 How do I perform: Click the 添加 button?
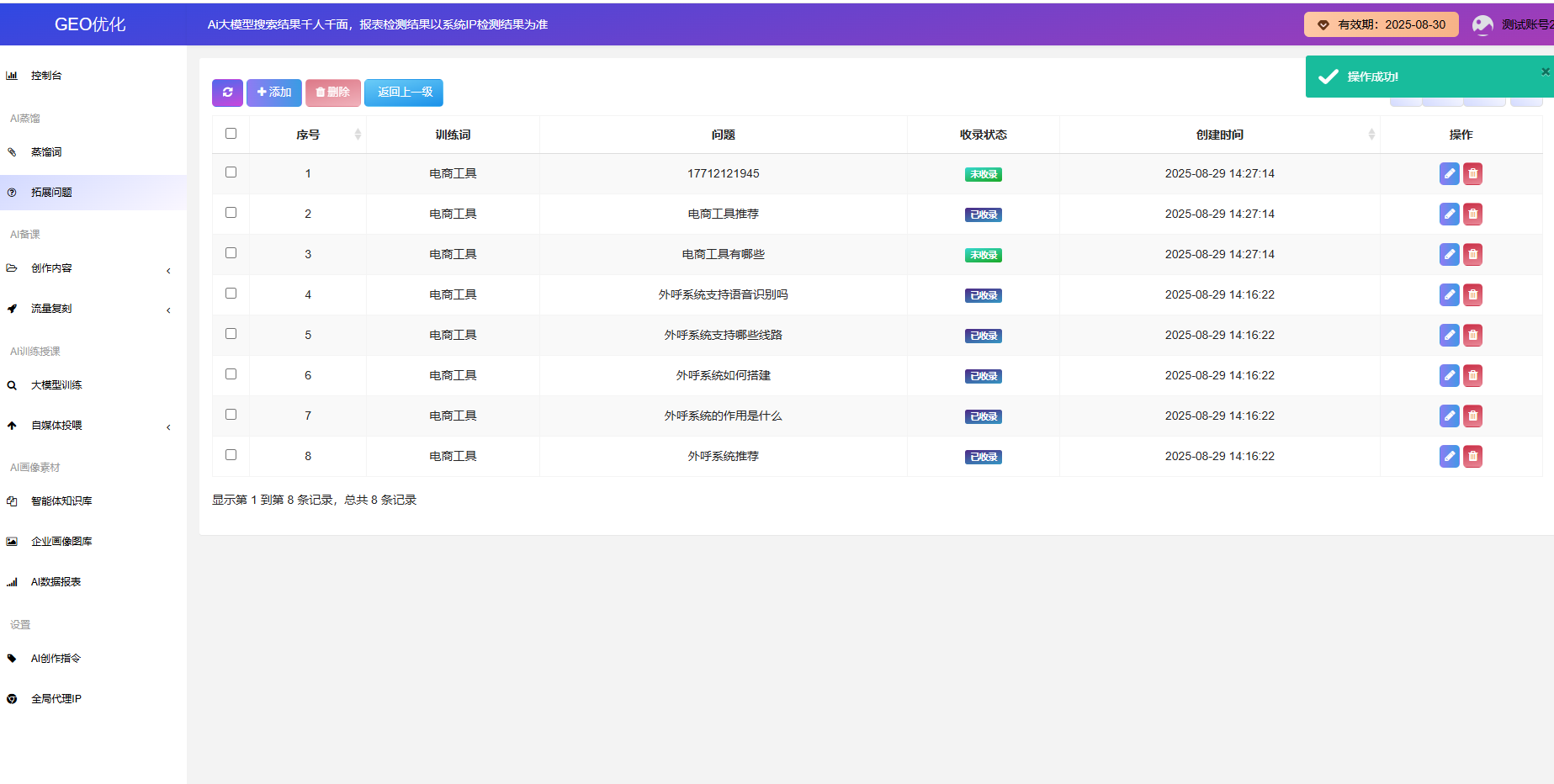274,93
